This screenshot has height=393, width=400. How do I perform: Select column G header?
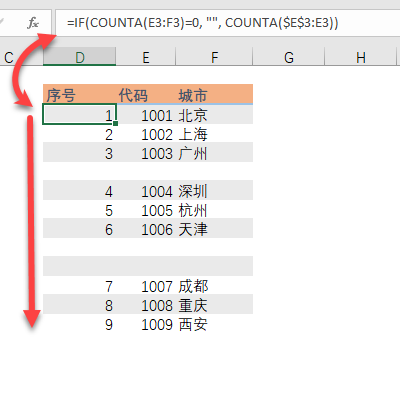pos(289,57)
